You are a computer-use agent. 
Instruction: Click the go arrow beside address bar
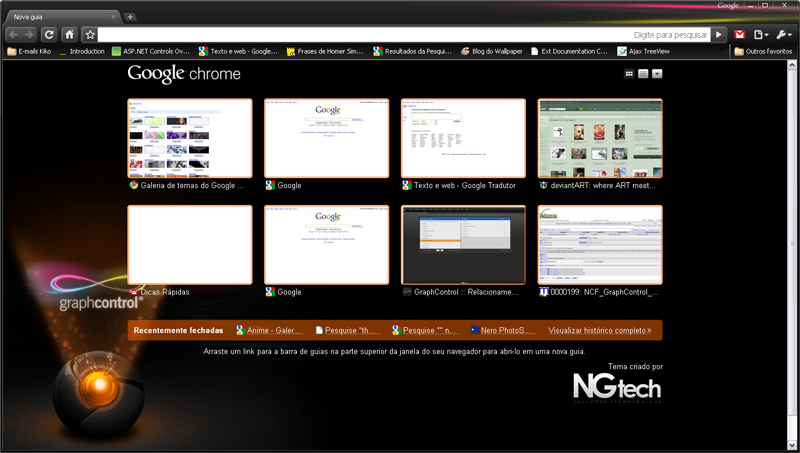point(718,35)
